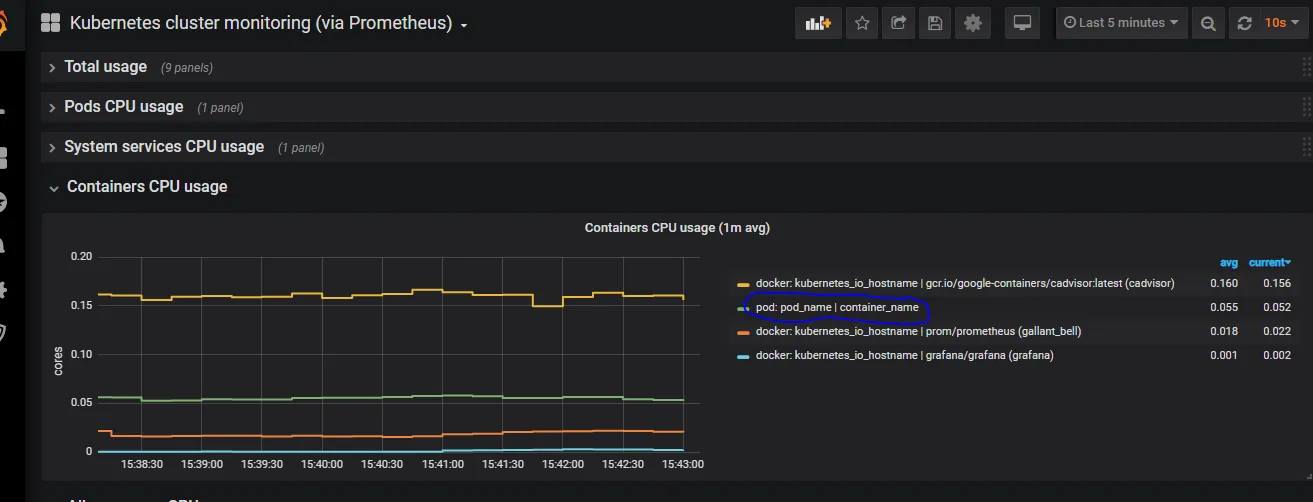Open the 10s refresh interval dropdown

pos(1279,23)
